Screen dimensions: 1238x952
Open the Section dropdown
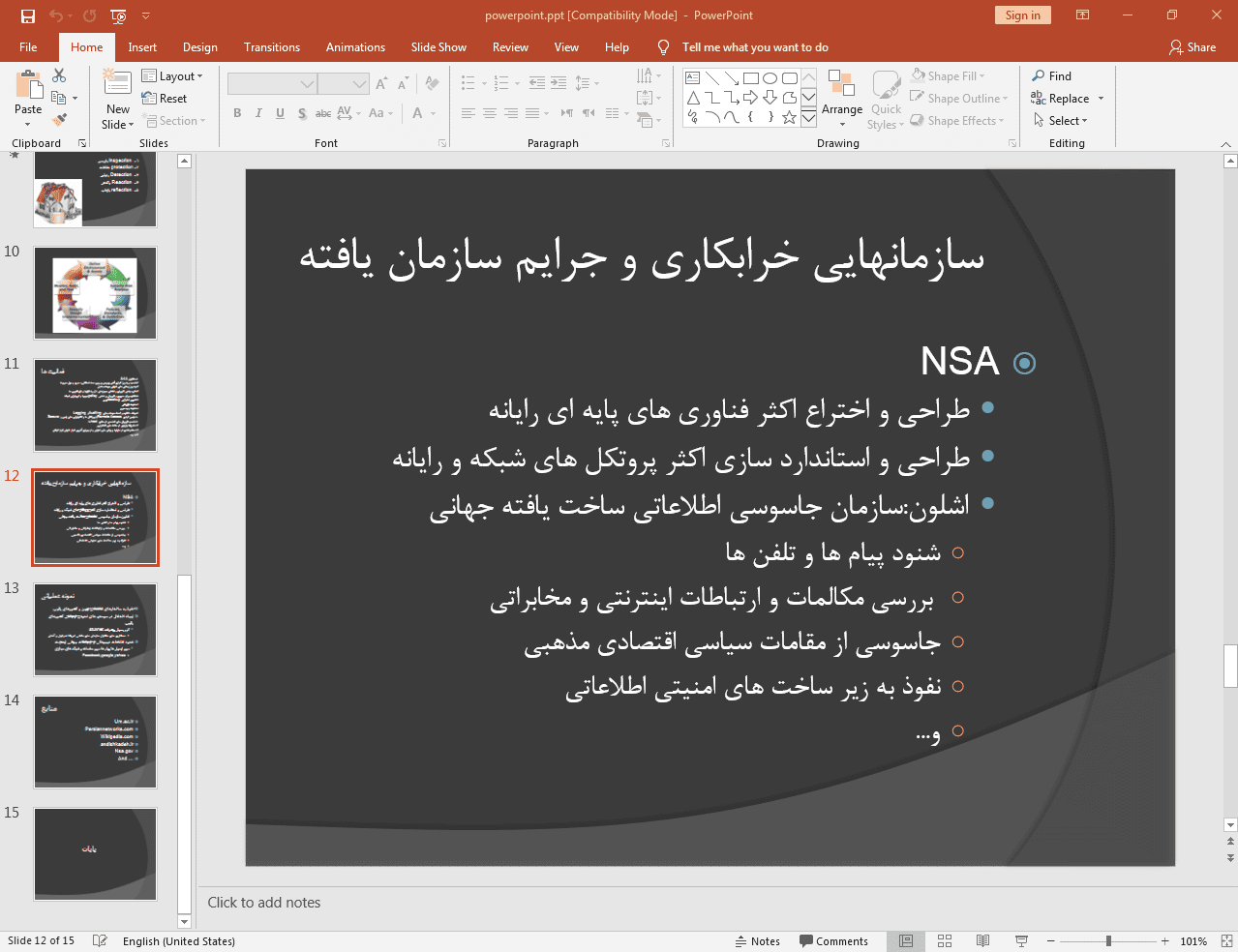(175, 121)
